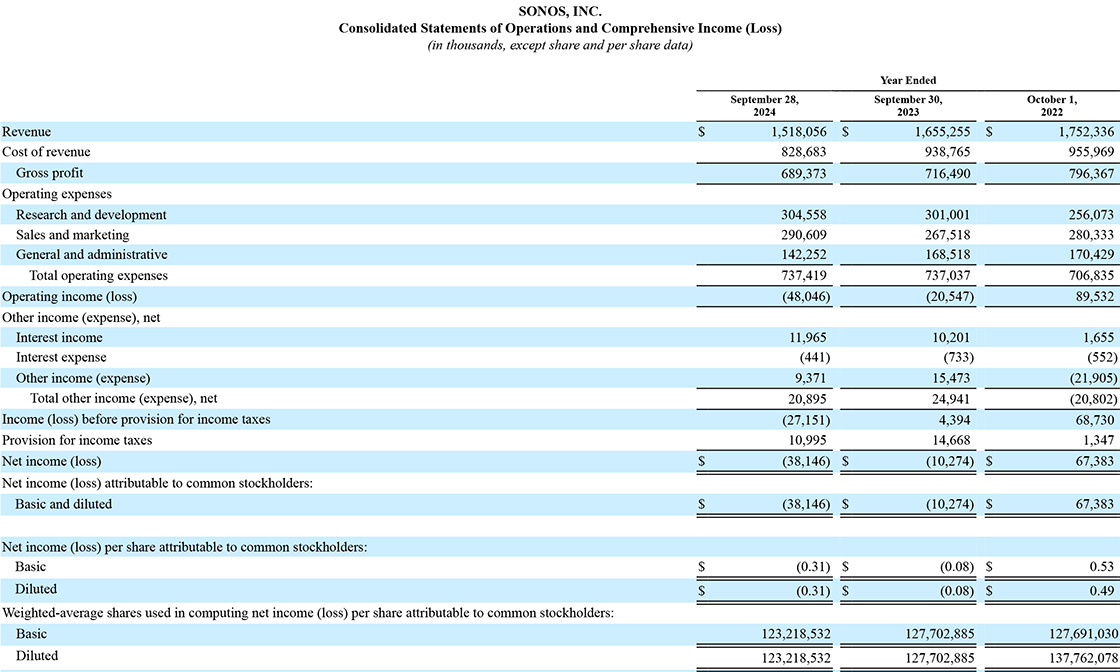Viewport: 1120px width, 672px height.
Task: Click revenue value 1,655,255
Action: (x=942, y=132)
